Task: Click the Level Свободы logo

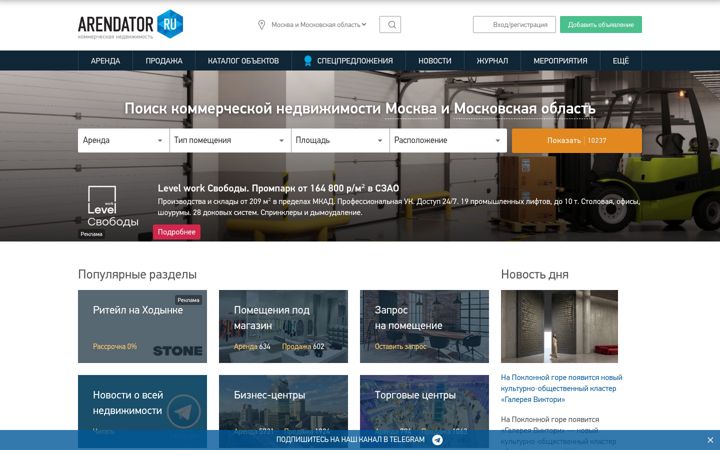Action: point(112,207)
